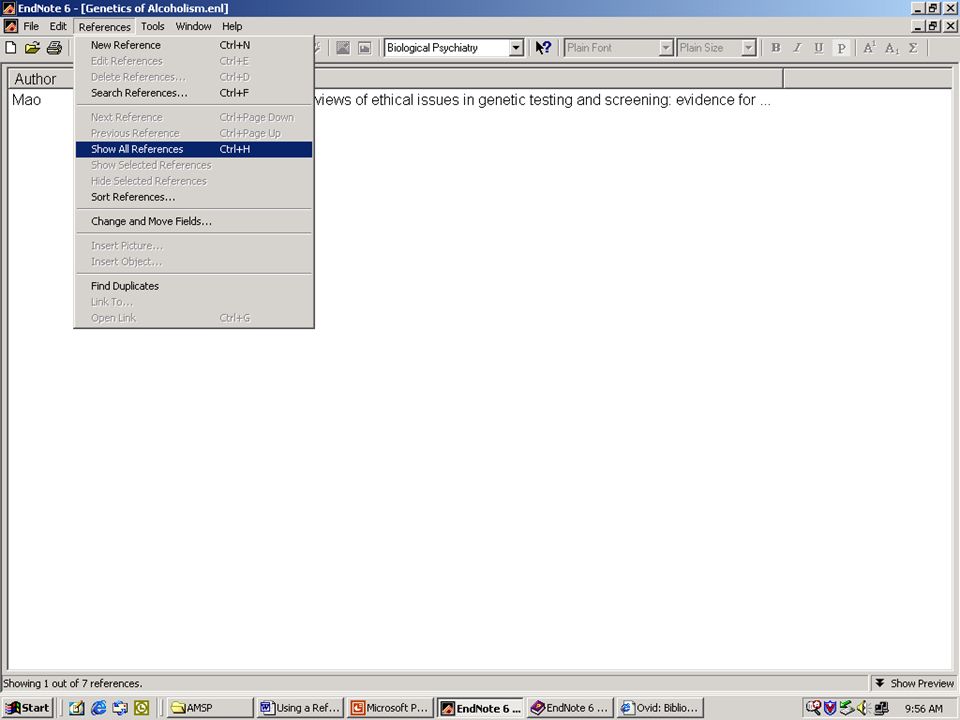
Task: Launch Internet Explorer from quick launch
Action: click(x=98, y=708)
